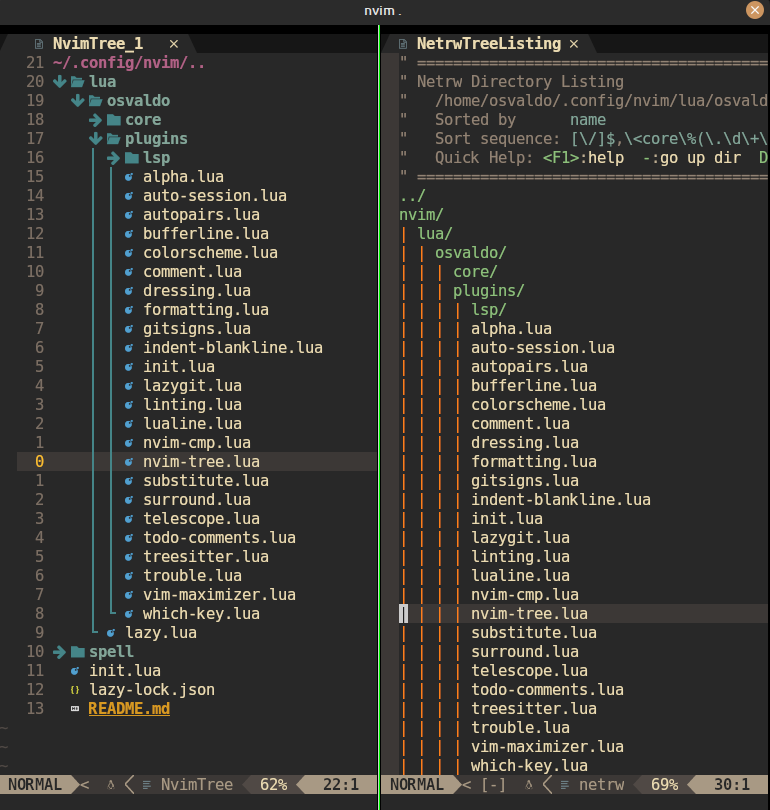Close the nvim terminal window
Screen dimensions: 770x810
(755, 10)
